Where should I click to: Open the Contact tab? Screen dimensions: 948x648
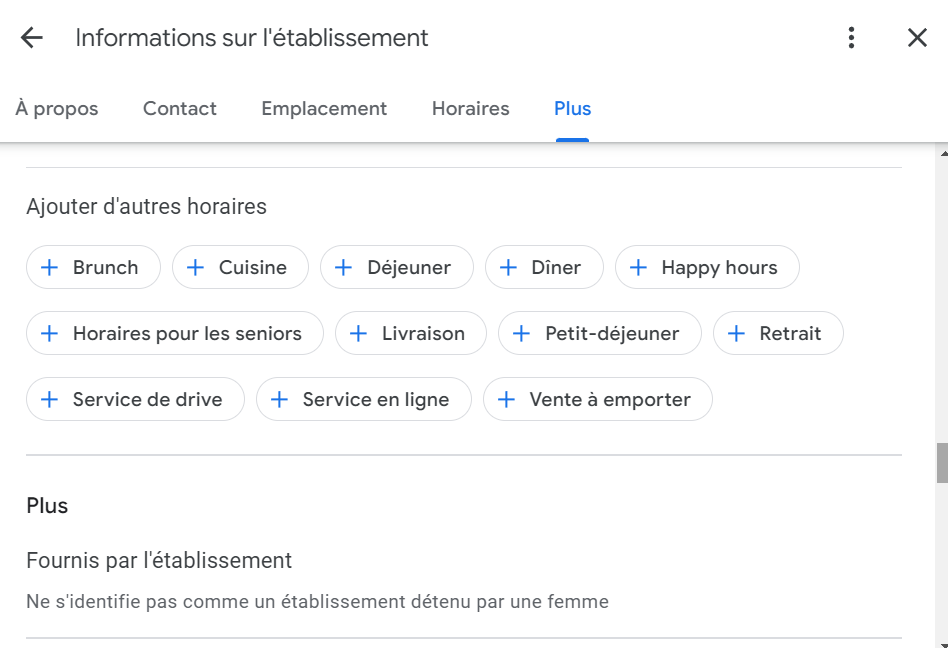click(x=180, y=109)
